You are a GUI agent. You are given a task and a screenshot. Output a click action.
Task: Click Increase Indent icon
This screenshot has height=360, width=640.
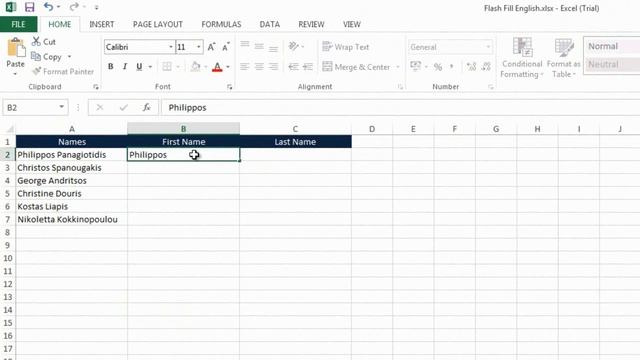point(308,67)
